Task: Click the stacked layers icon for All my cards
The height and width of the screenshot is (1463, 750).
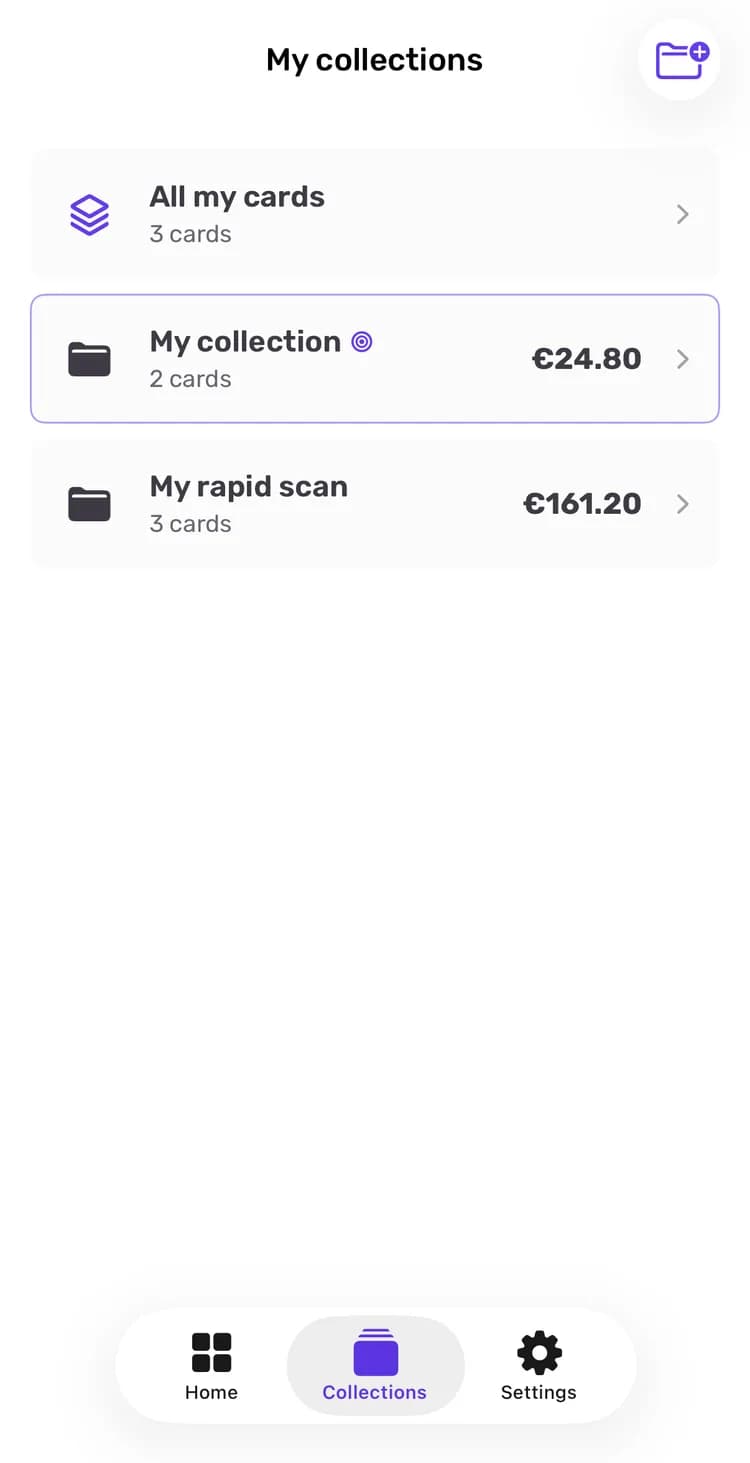Action: pyautogui.click(x=90, y=215)
